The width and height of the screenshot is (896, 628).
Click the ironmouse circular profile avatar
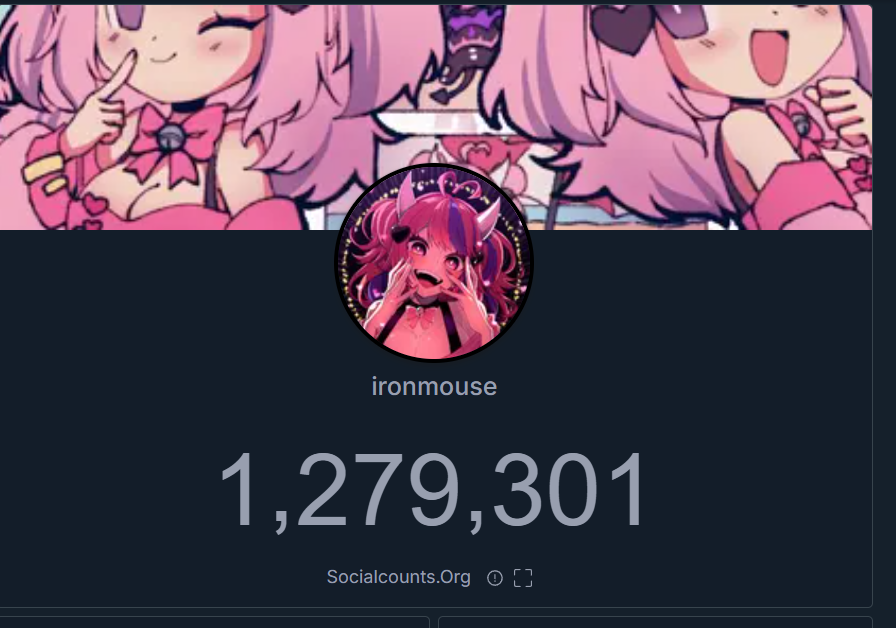tap(434, 263)
